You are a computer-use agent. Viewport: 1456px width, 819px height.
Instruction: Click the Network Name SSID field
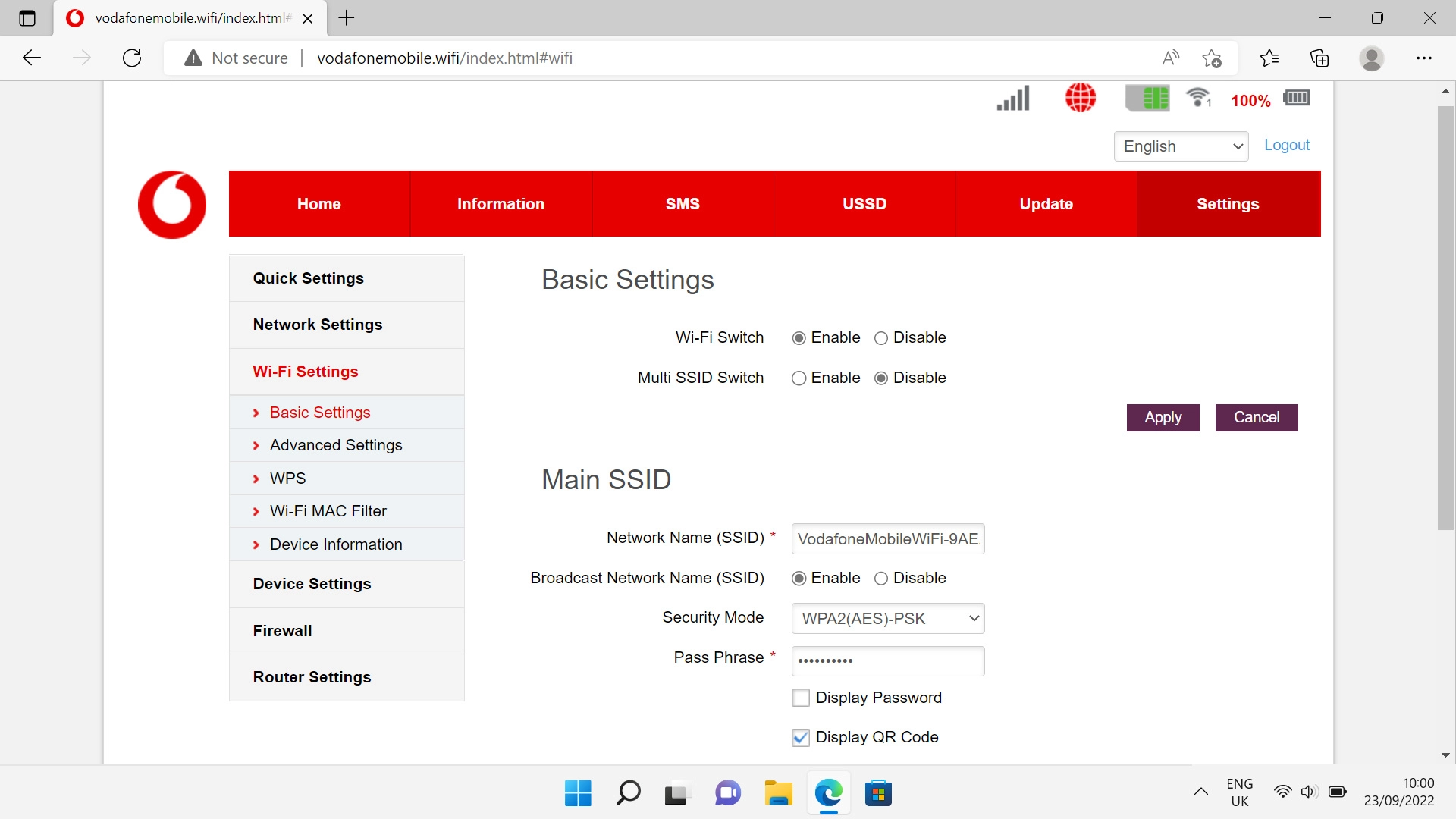coord(887,539)
